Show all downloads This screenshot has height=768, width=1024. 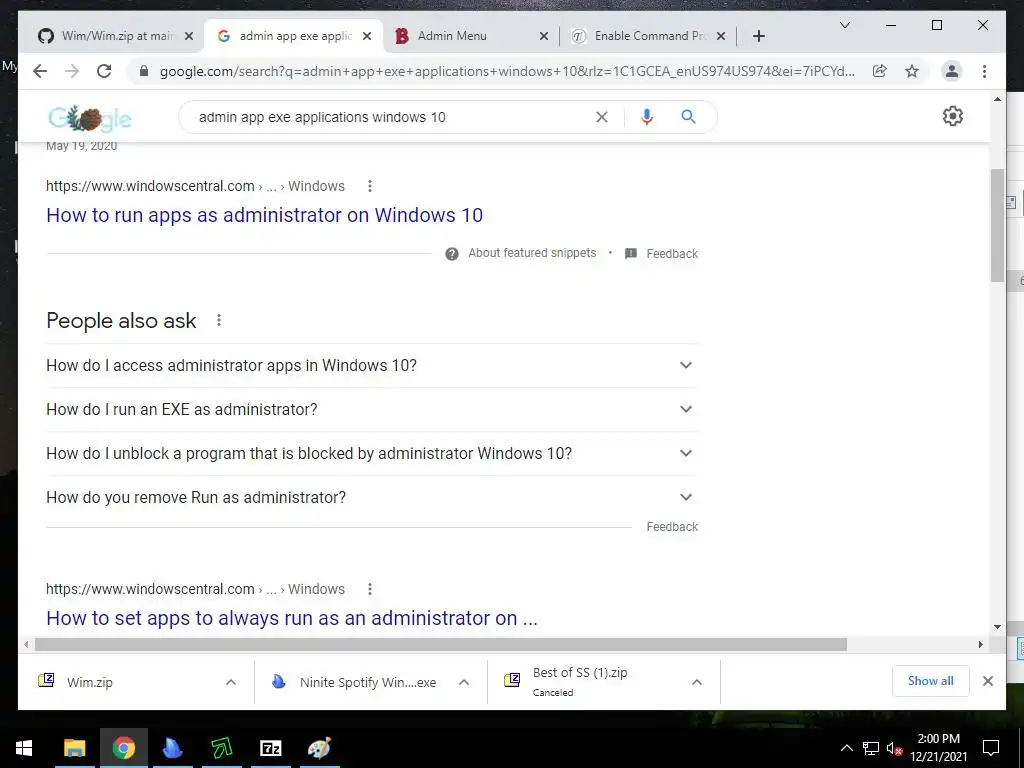(x=930, y=681)
